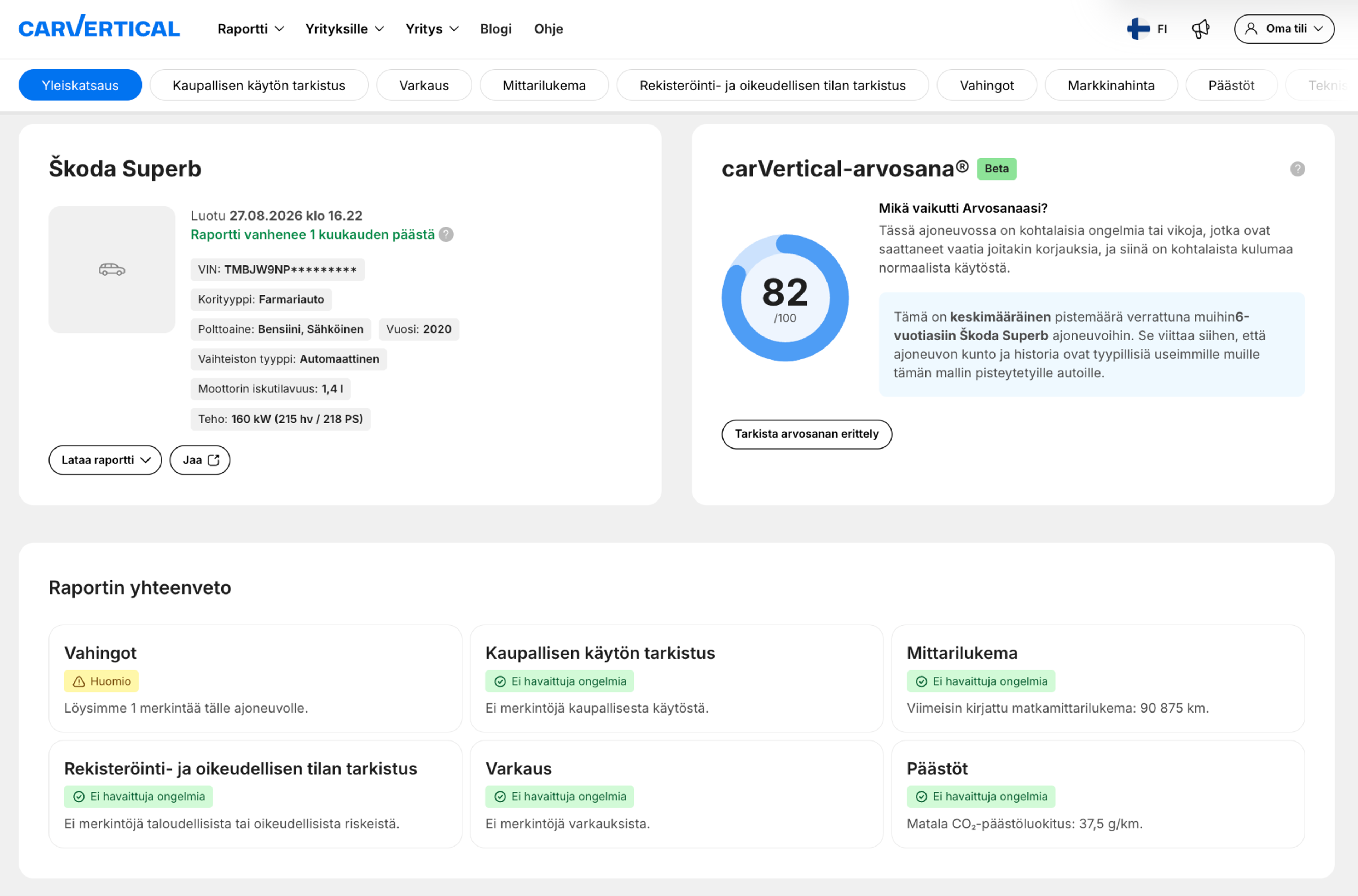The height and width of the screenshot is (896, 1358).
Task: Open the Rekisteröinti- ja oikeudellisen tilan summary card
Action: [255, 794]
